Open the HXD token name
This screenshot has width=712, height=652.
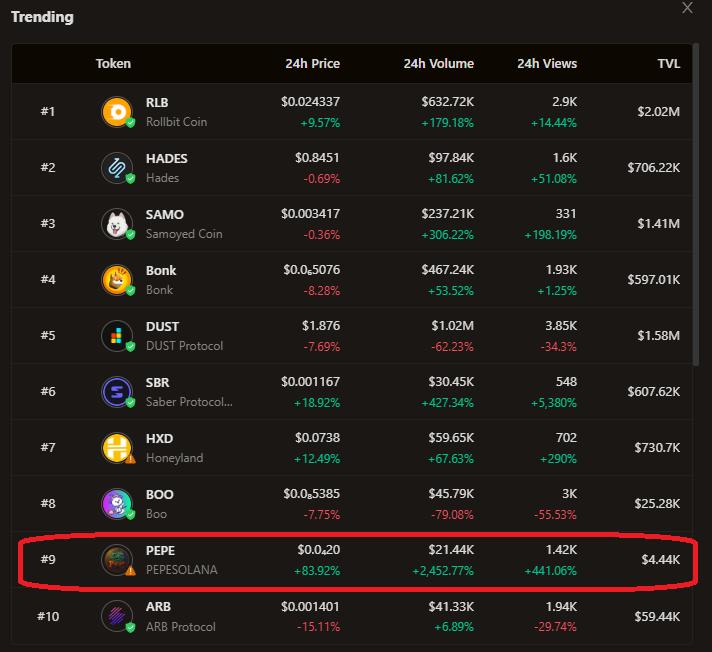(159, 439)
